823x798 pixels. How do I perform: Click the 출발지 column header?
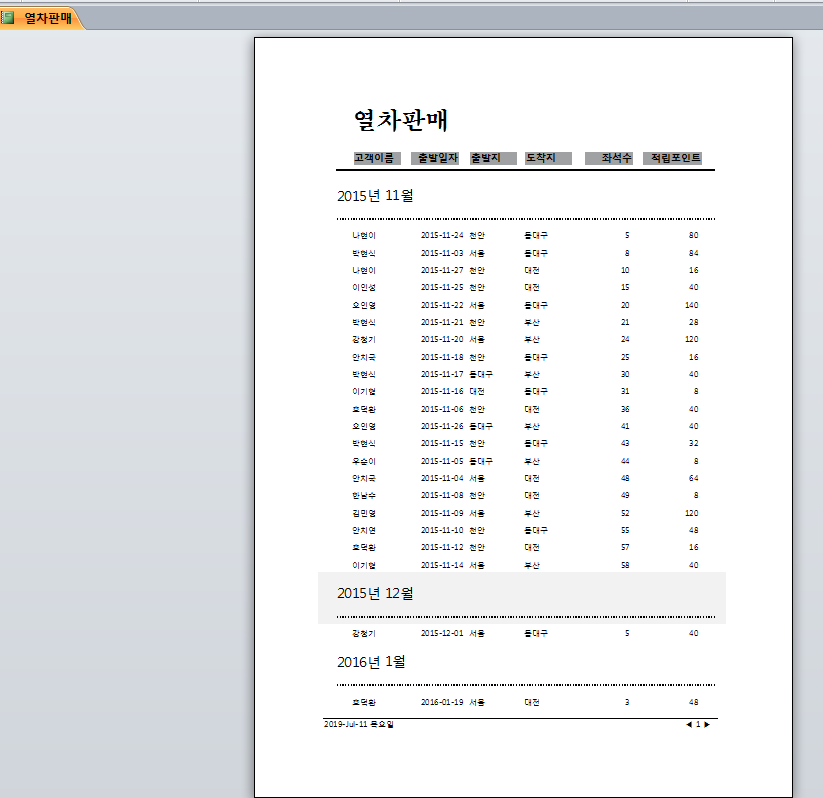point(492,158)
